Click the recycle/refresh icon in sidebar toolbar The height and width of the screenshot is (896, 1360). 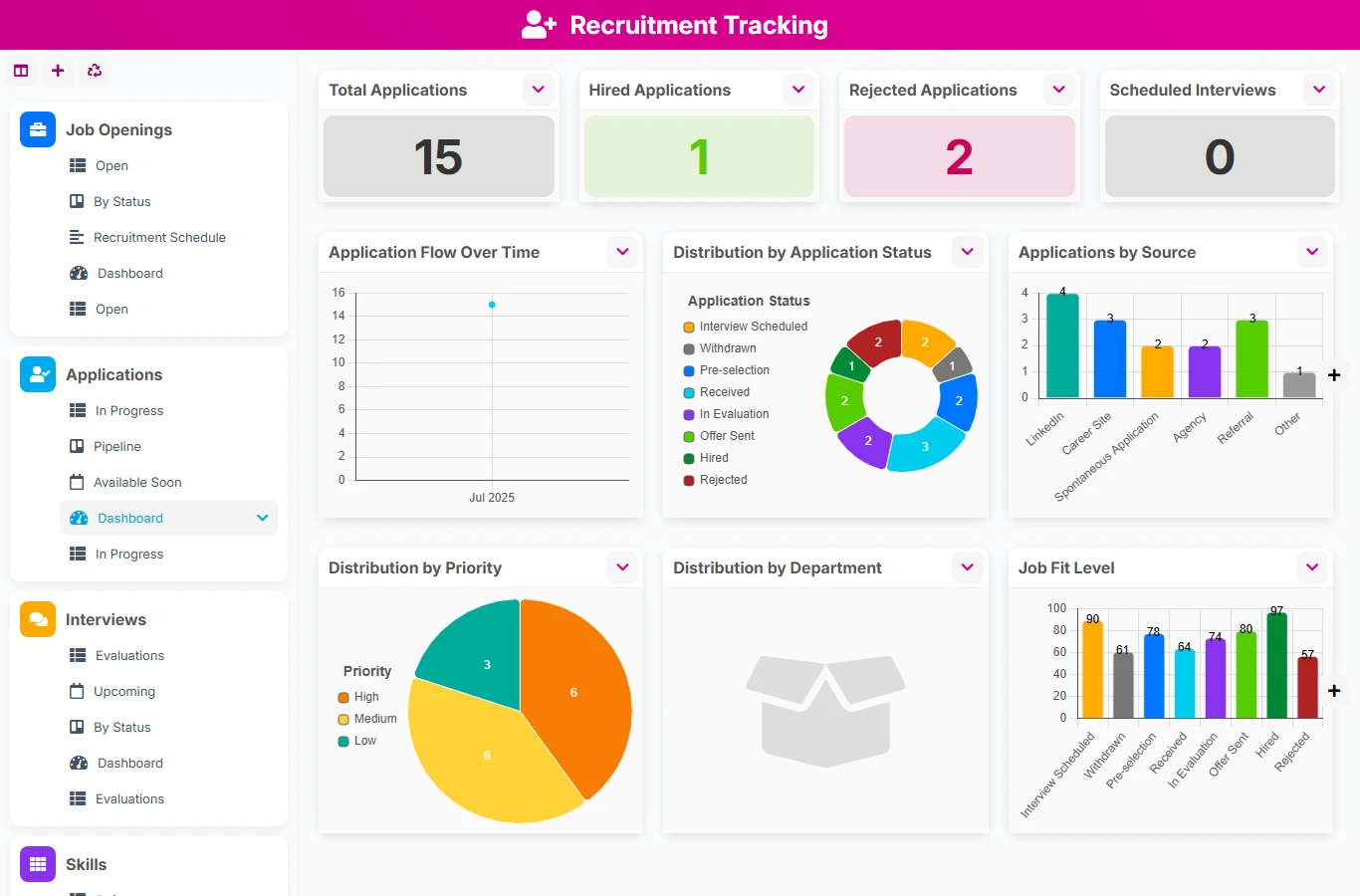point(95,71)
